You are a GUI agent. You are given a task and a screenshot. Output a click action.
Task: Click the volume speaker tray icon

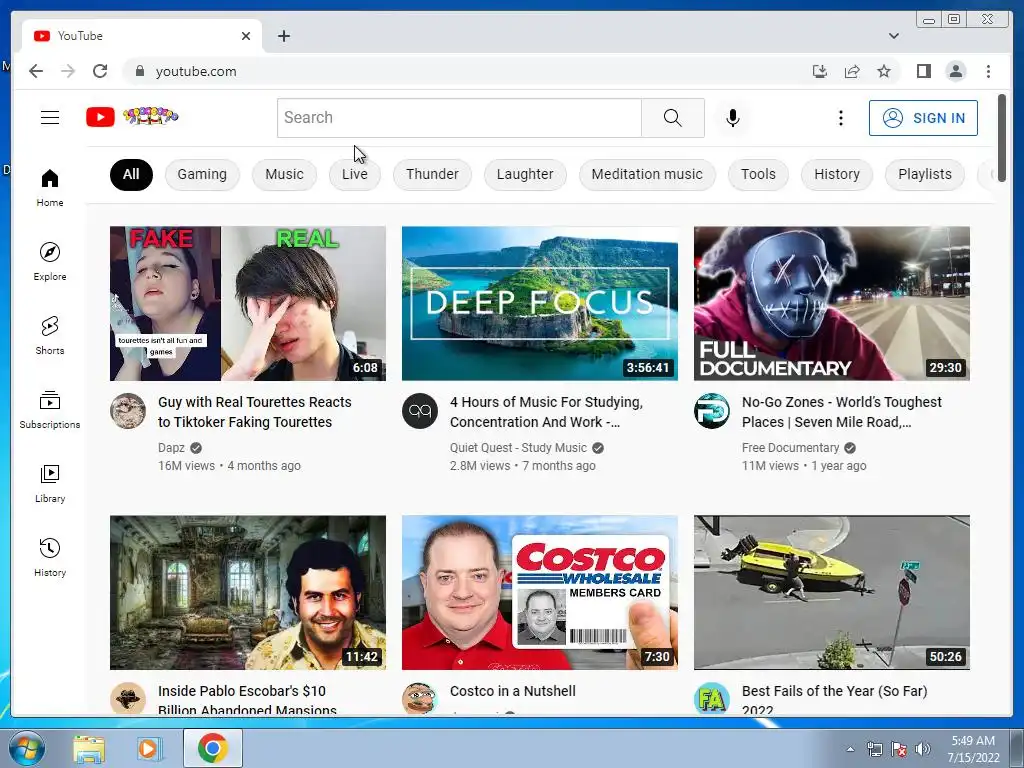tap(923, 749)
